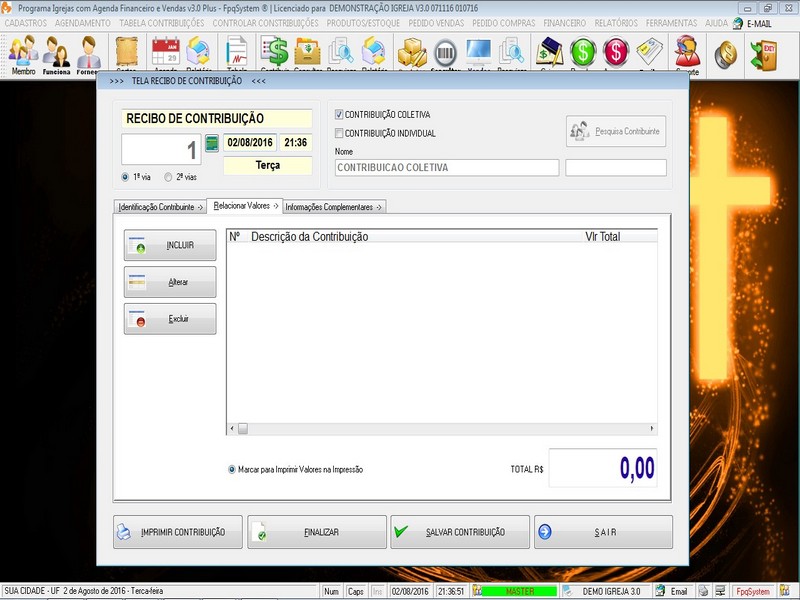Open the checks and bills icon
Screen dimensions: 800x600
coord(649,53)
